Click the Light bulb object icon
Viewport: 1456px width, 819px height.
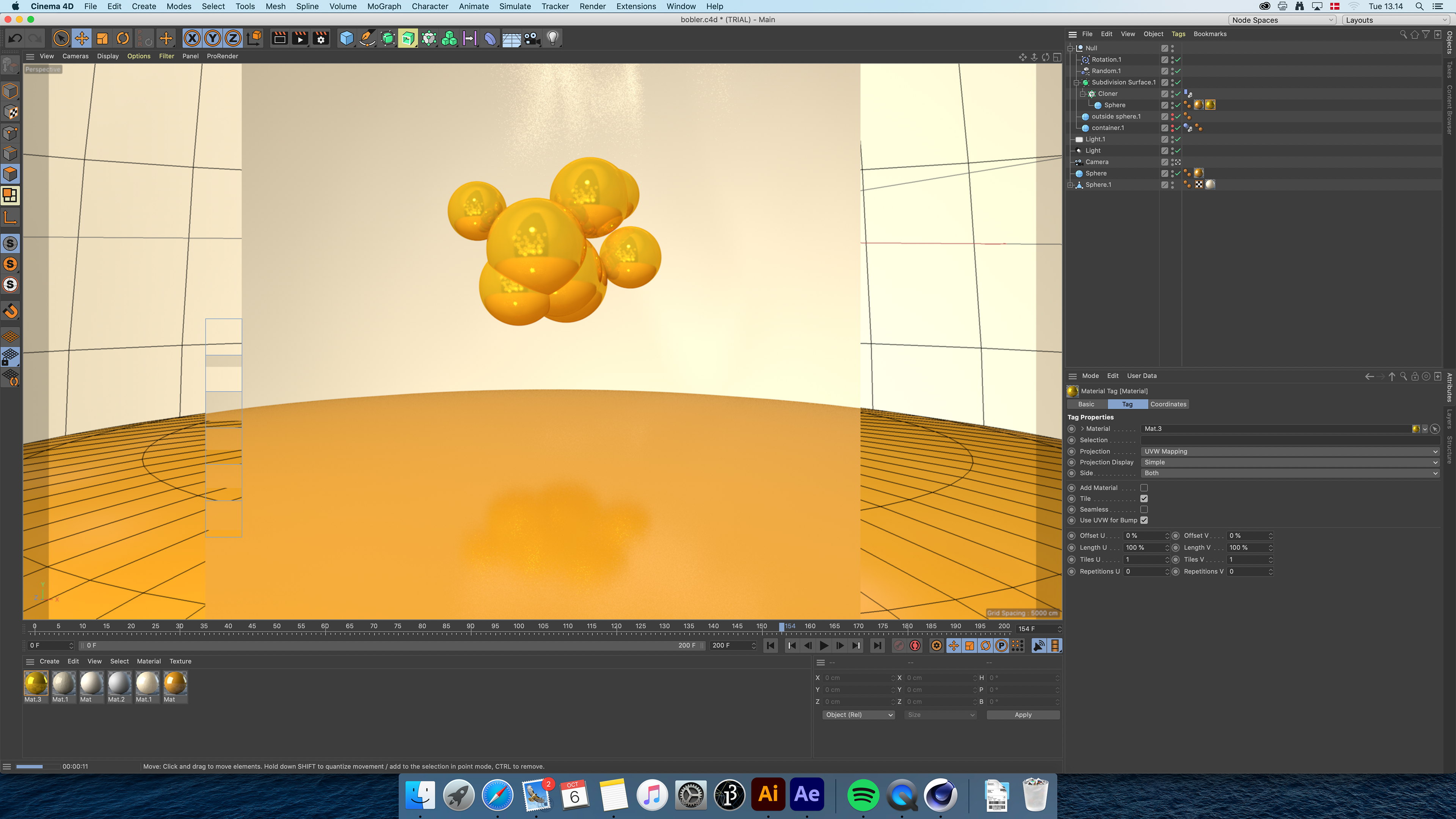tap(552, 38)
